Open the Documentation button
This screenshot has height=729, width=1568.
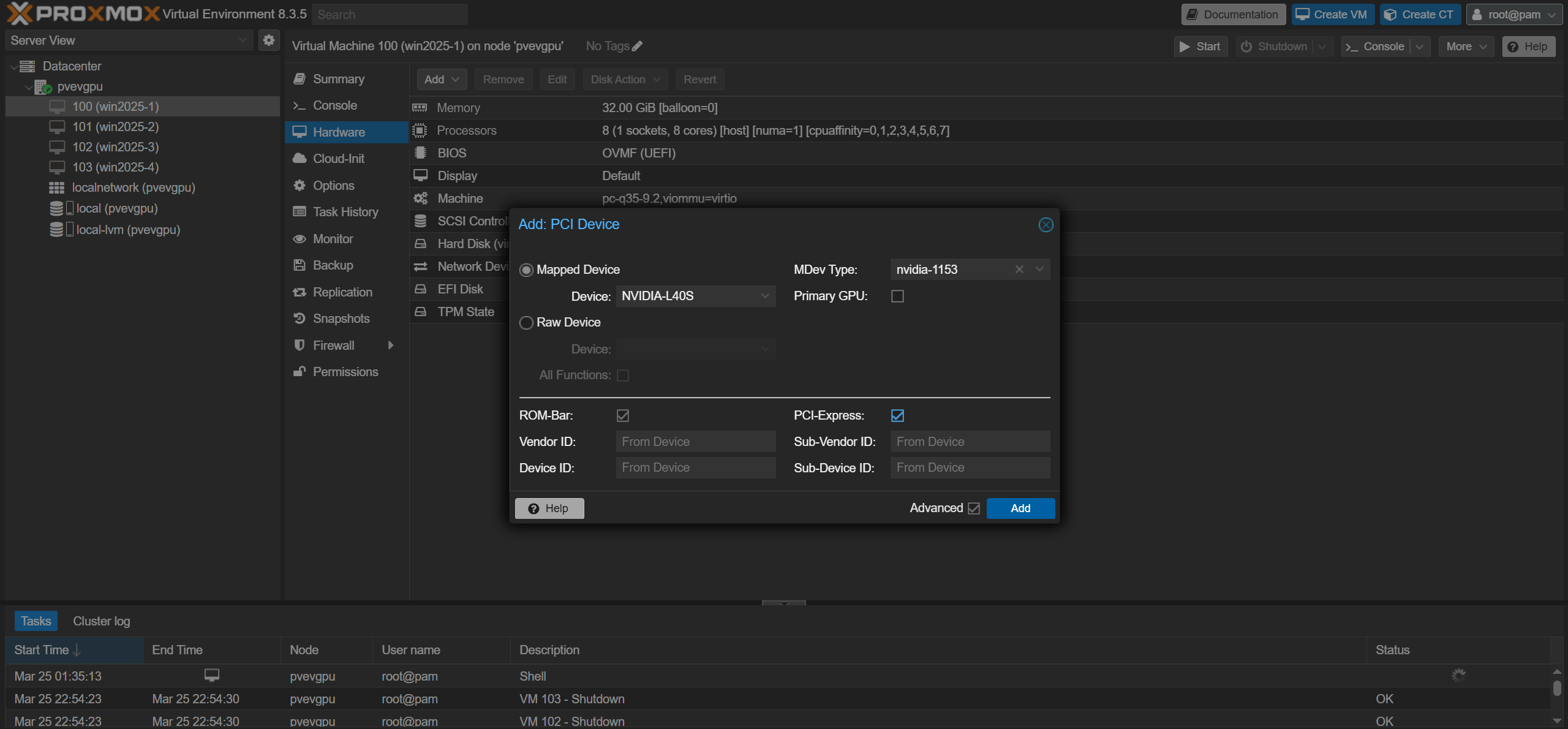[1234, 15]
